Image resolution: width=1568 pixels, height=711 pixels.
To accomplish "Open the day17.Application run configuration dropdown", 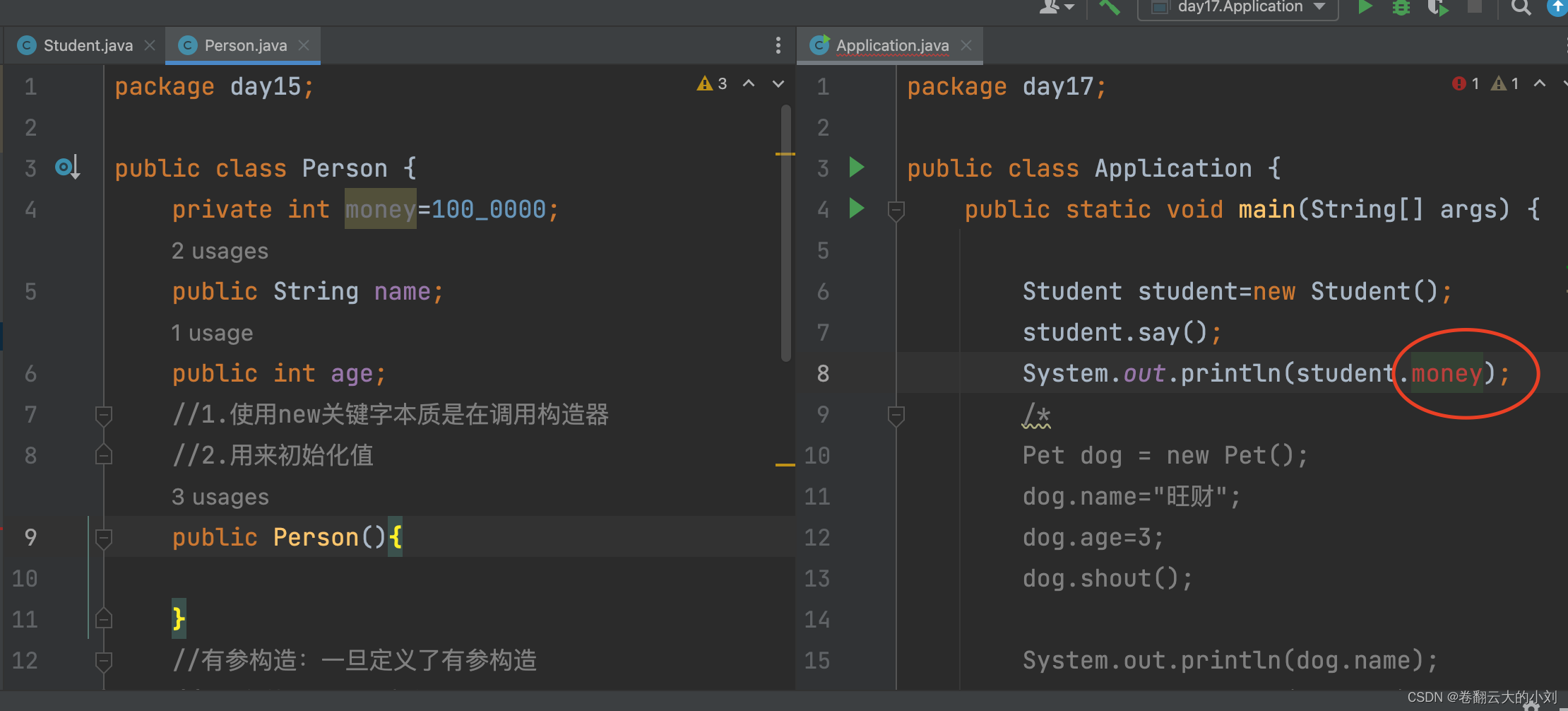I will tap(1237, 8).
